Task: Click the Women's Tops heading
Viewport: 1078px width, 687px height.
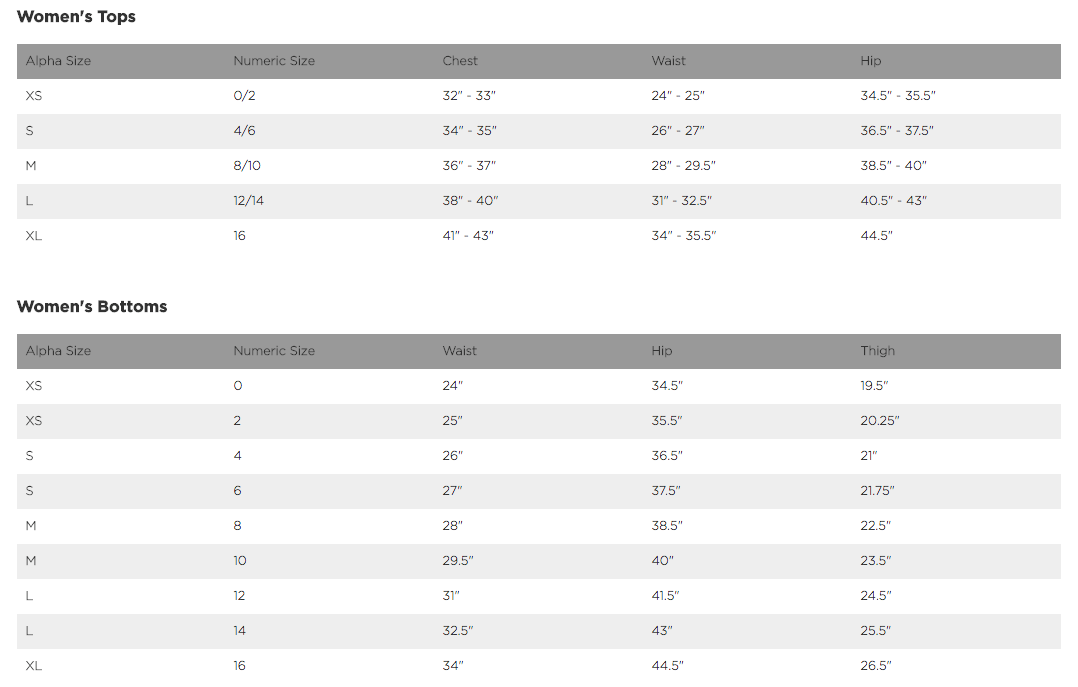Action: click(x=76, y=17)
